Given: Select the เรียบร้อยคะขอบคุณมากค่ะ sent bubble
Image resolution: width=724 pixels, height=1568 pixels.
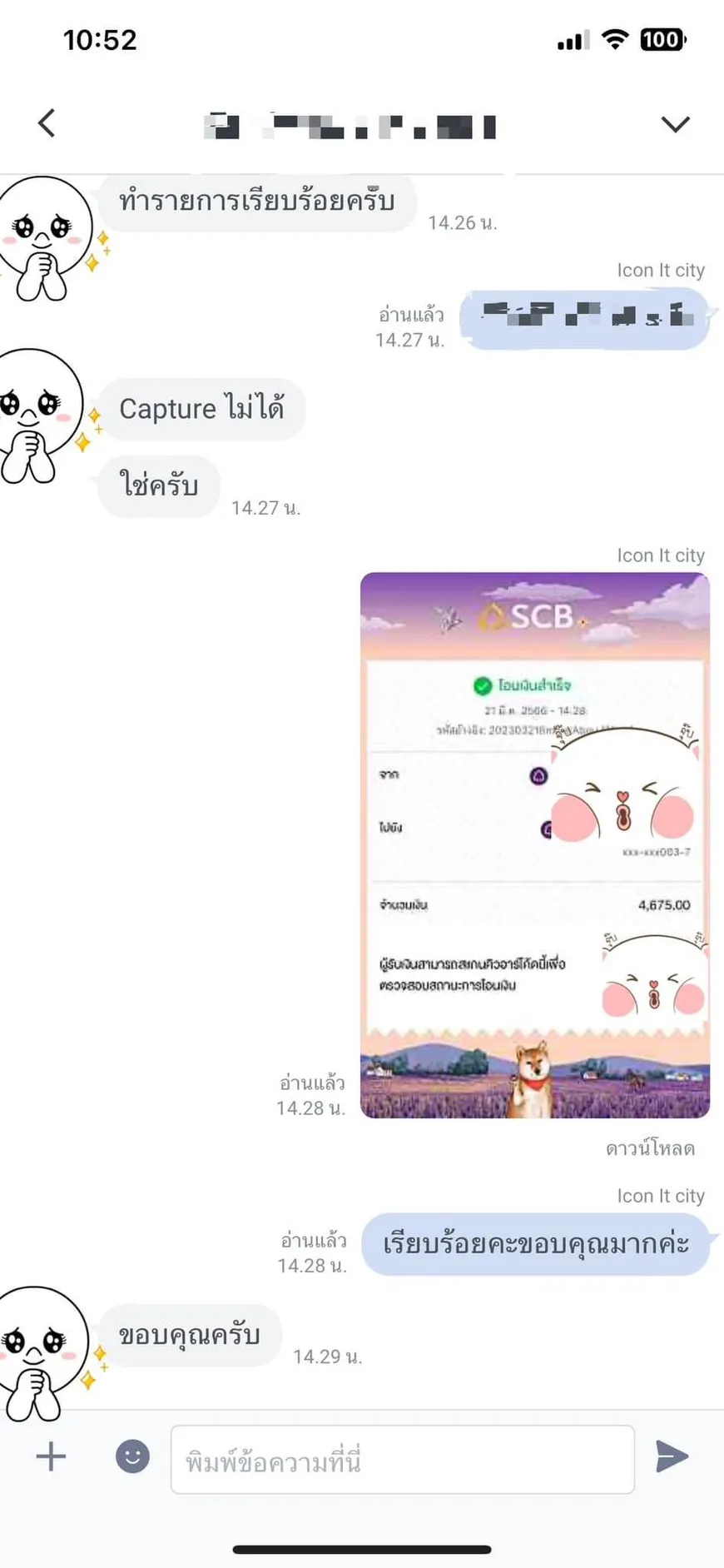Looking at the screenshot, I should click(x=536, y=1244).
